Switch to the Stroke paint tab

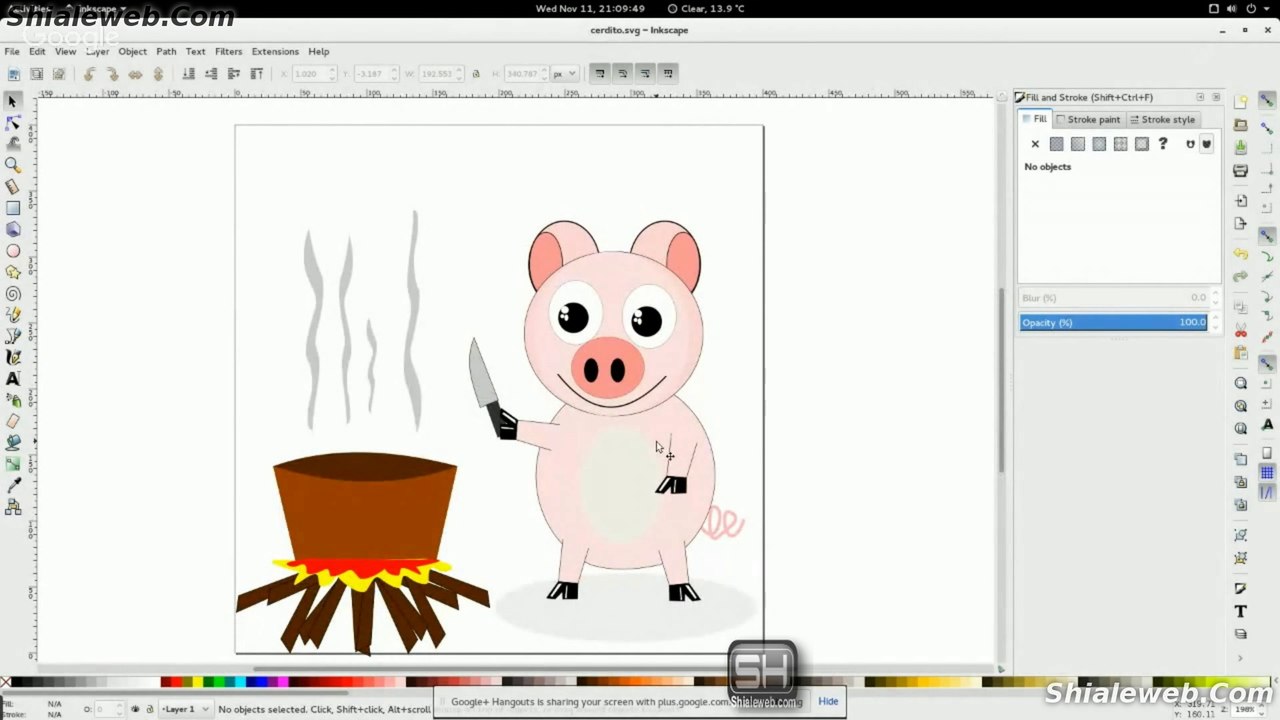click(x=1088, y=119)
